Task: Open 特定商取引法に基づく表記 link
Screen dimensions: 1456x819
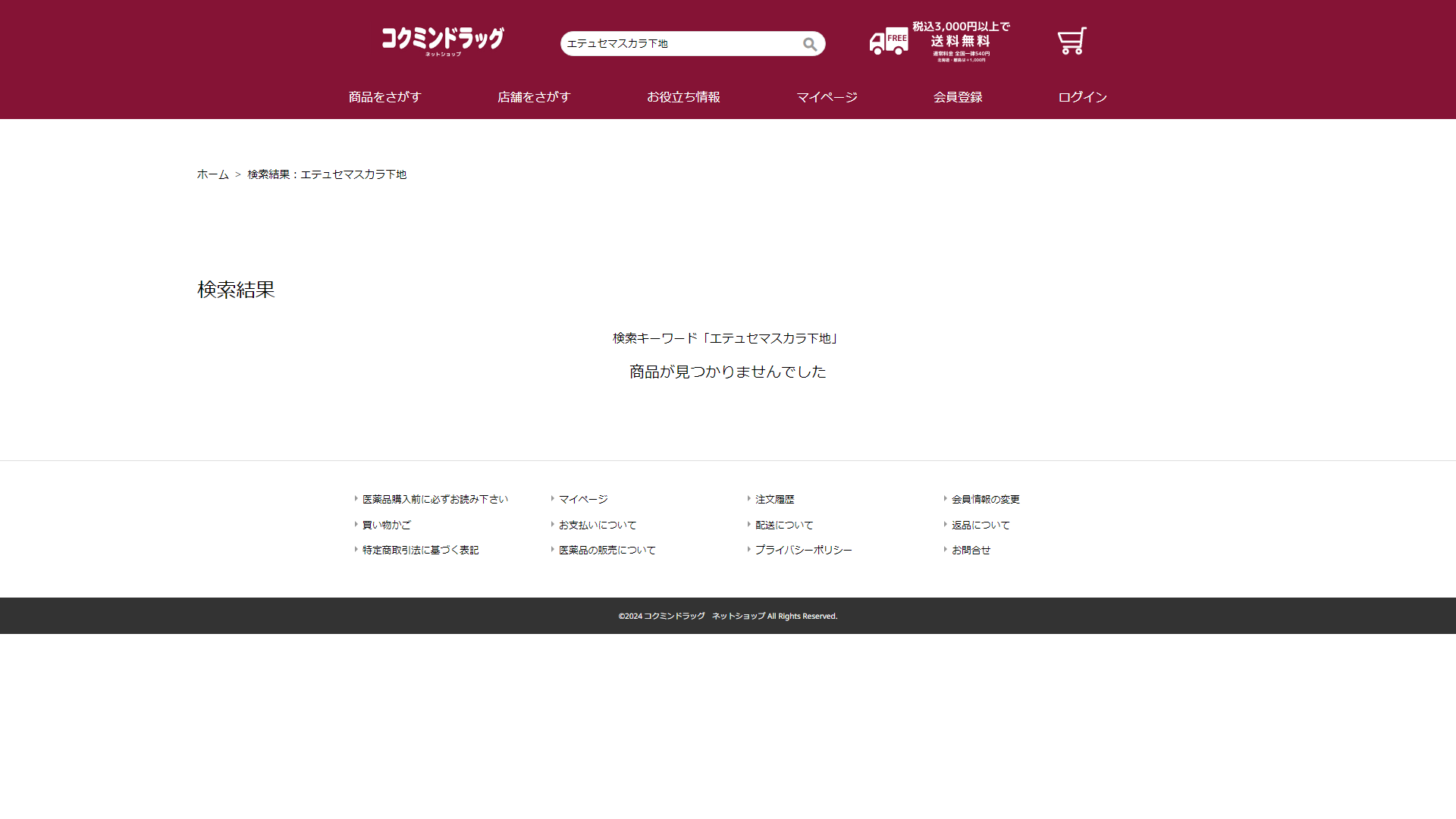Action: (420, 550)
